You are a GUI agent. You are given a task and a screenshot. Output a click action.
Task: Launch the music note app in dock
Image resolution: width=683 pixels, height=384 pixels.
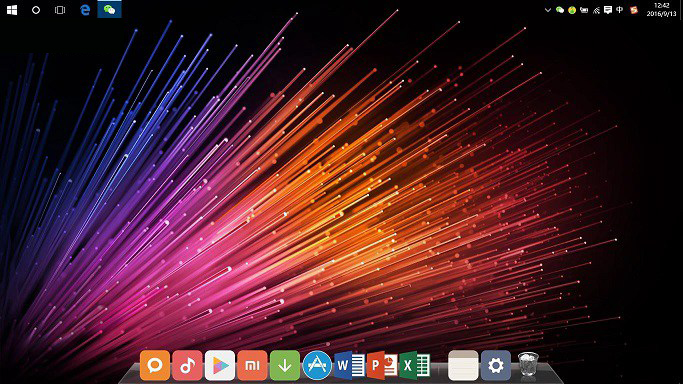187,365
